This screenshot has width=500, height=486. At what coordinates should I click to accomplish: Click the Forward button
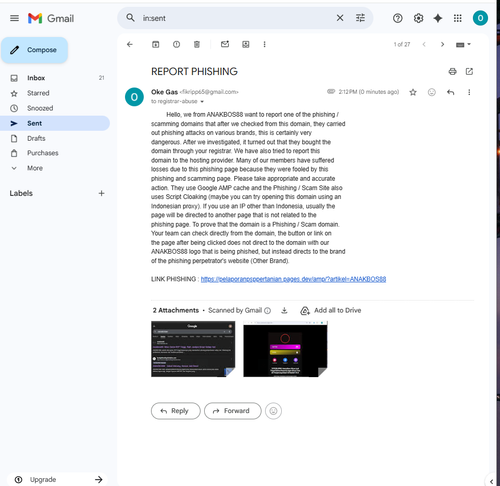click(x=233, y=411)
